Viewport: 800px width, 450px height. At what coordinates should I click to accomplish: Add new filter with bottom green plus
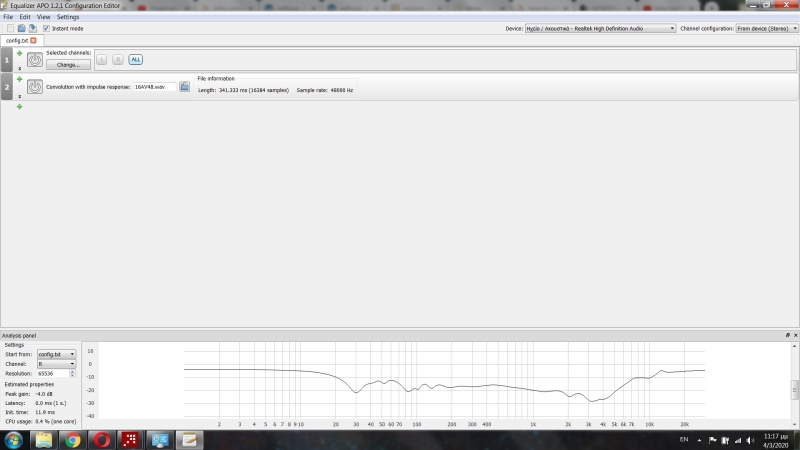(19, 106)
